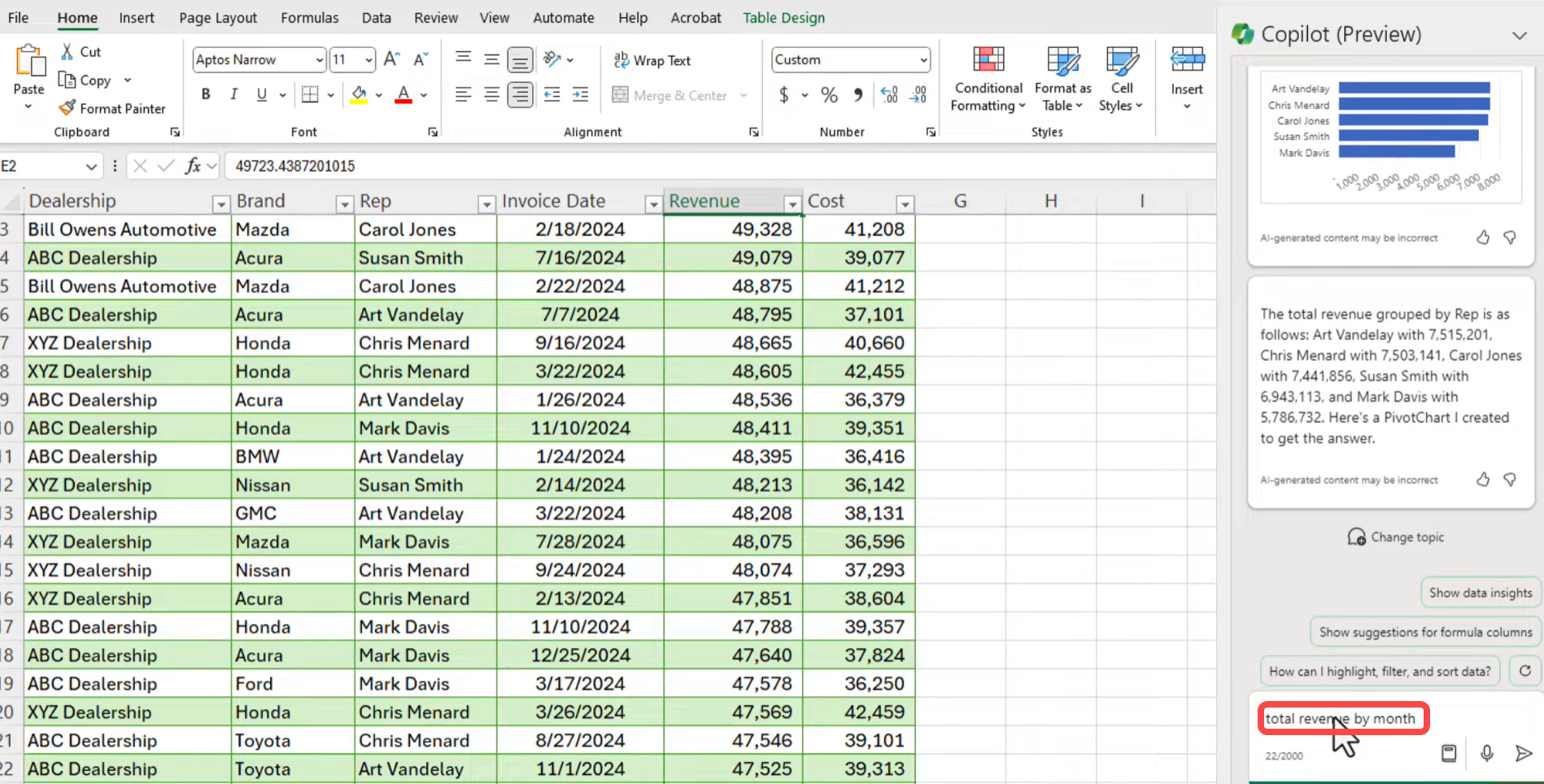The height and width of the screenshot is (784, 1544).
Task: Open Conditional Formatting menu
Action: pyautogui.click(x=988, y=79)
